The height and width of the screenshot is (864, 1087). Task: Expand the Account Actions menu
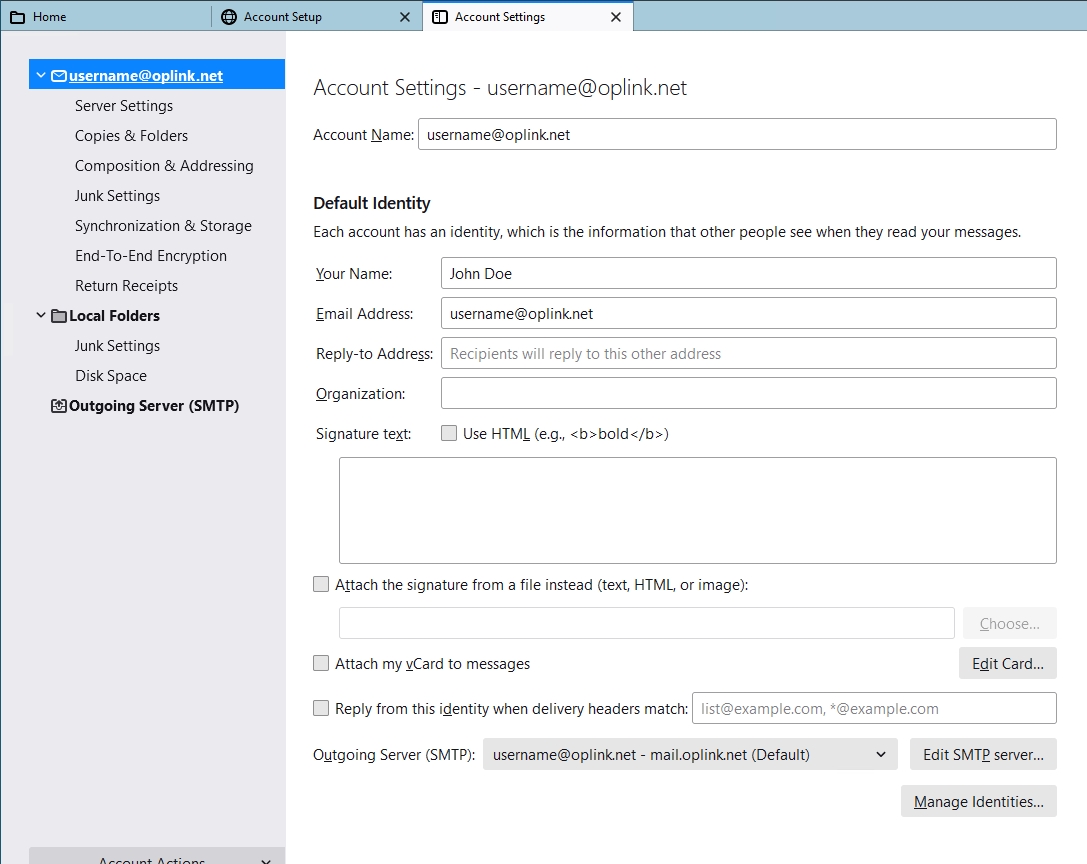coord(157,856)
